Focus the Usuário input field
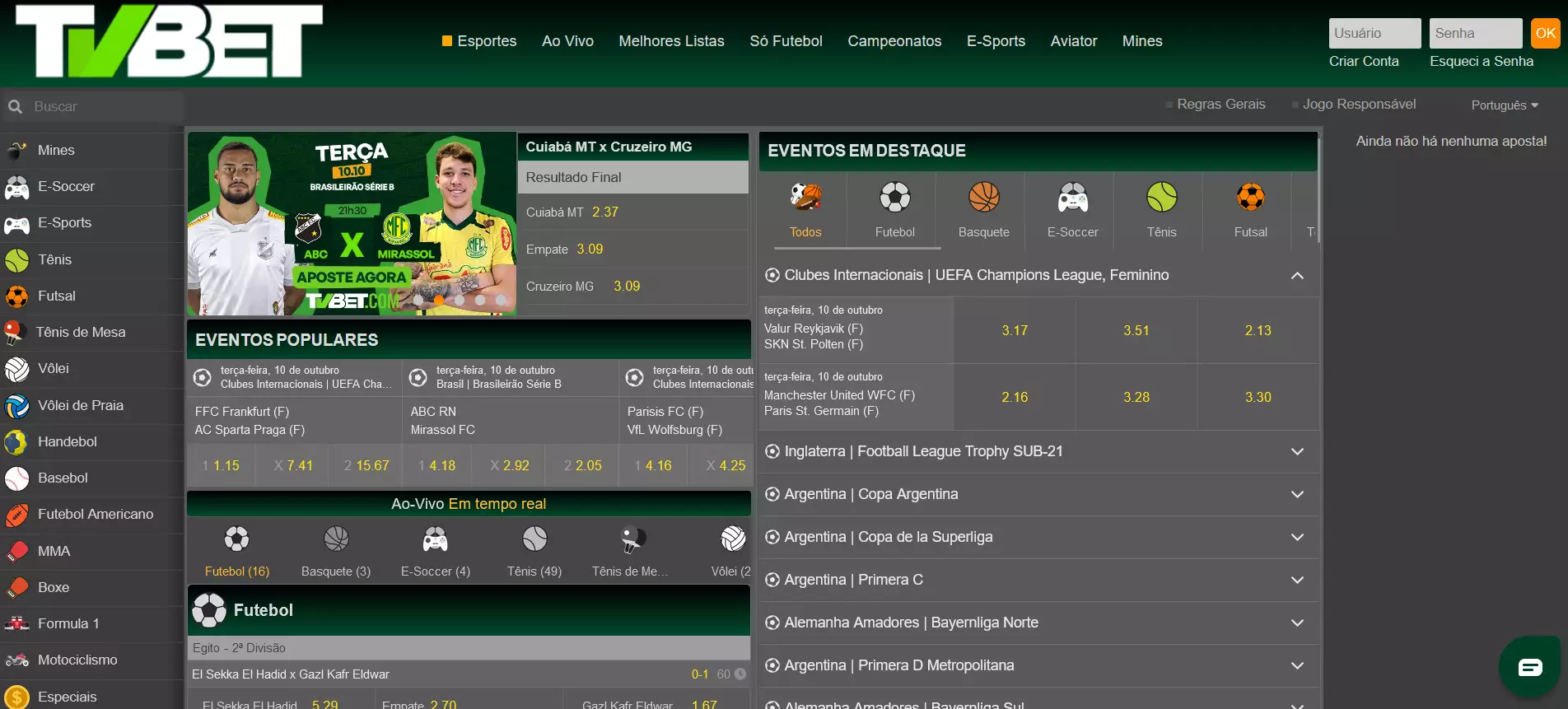This screenshot has width=1568, height=709. pos(1374,34)
